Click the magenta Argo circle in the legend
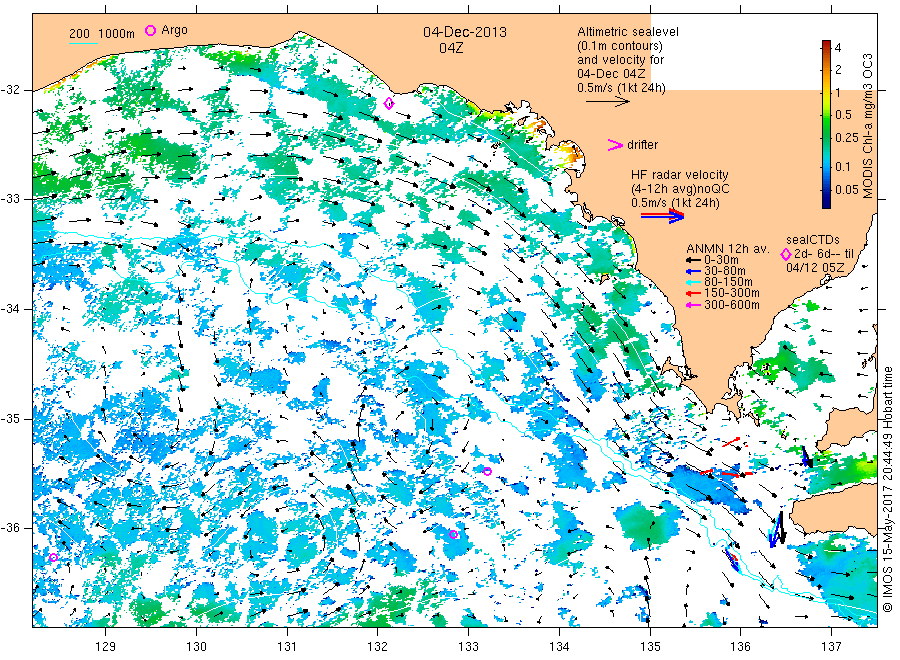The image size is (900, 660). click(x=150, y=30)
